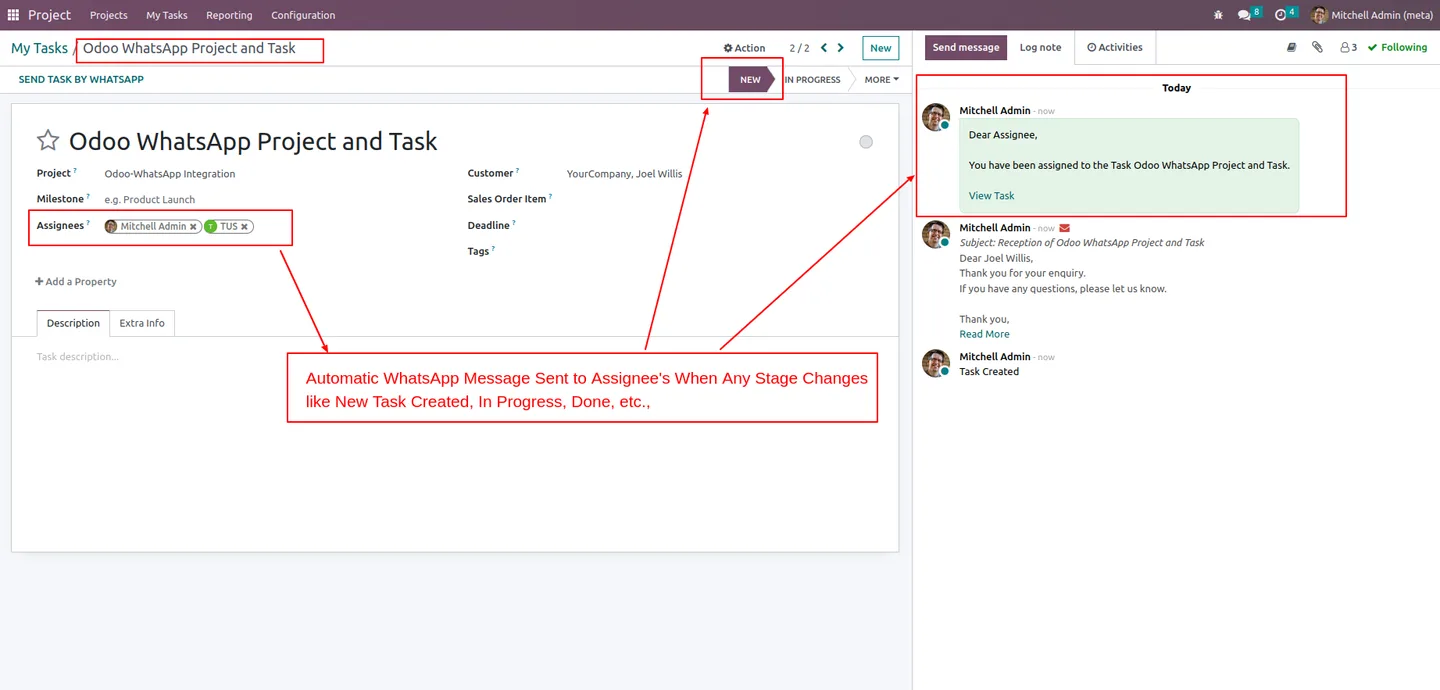
Task: Remove Mitchell Admin from assignees
Action: (194, 227)
